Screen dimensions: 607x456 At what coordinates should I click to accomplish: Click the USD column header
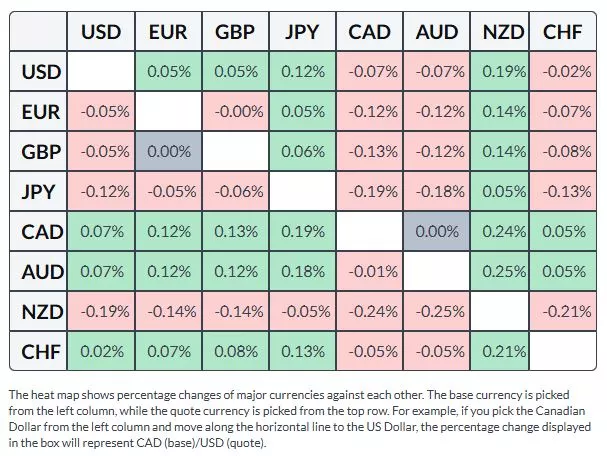click(x=101, y=32)
